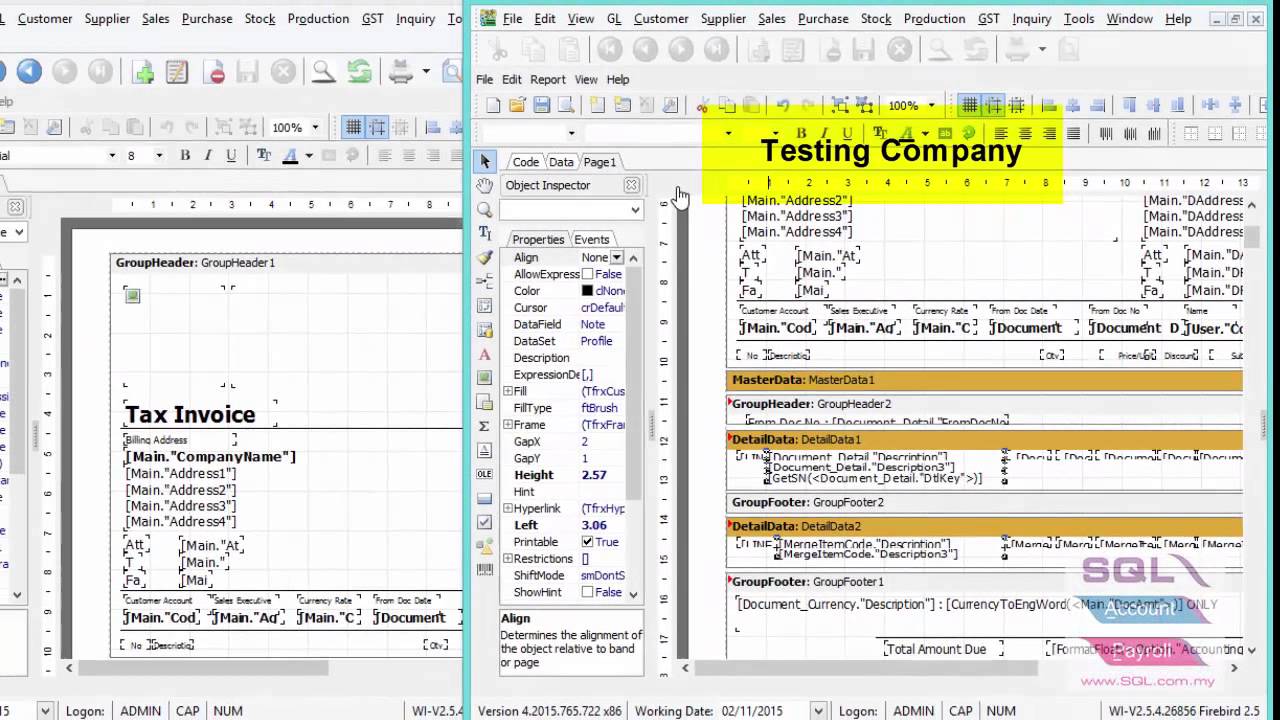Viewport: 1280px width, 720px height.
Task: Click Bold icon in left designer
Action: tap(185, 155)
